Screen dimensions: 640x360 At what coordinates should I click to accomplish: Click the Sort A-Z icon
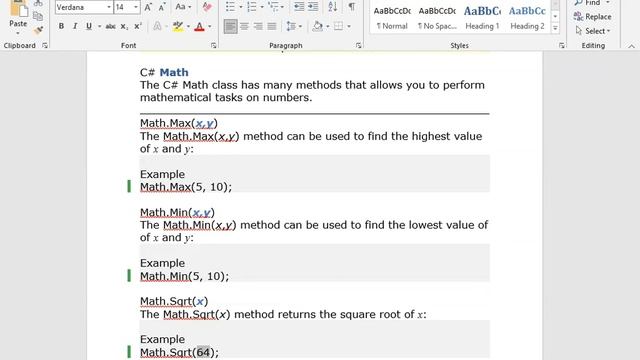pyautogui.click(x=333, y=7)
